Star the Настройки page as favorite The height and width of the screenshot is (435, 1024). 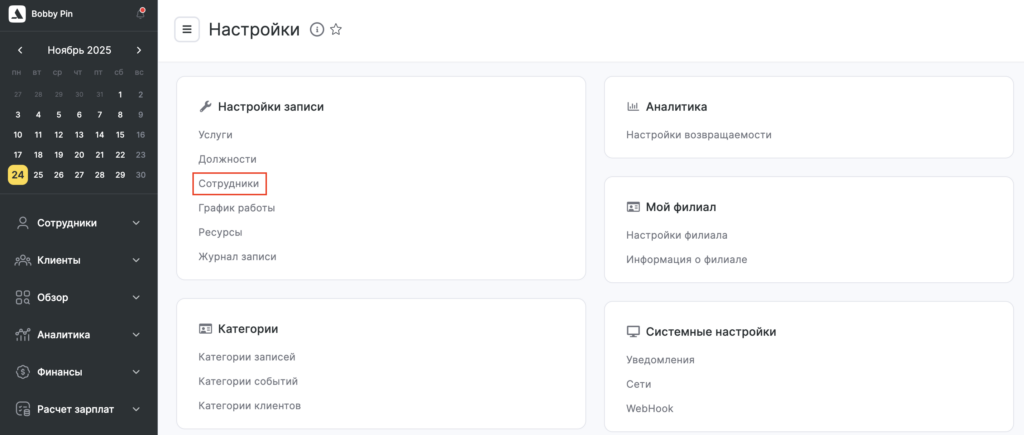336,30
